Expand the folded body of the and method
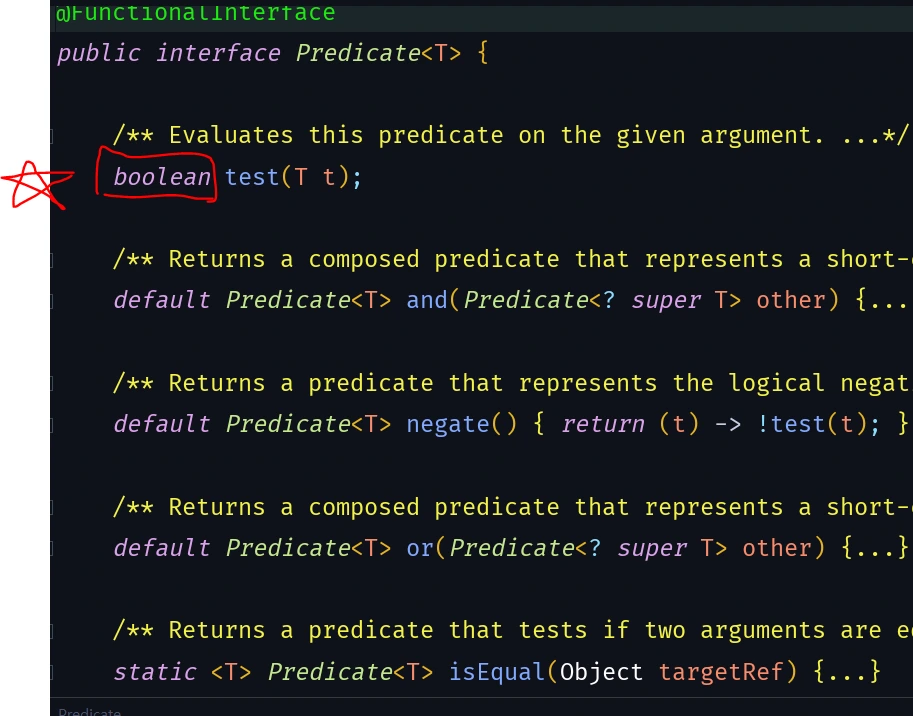913x716 pixels. tap(882, 300)
